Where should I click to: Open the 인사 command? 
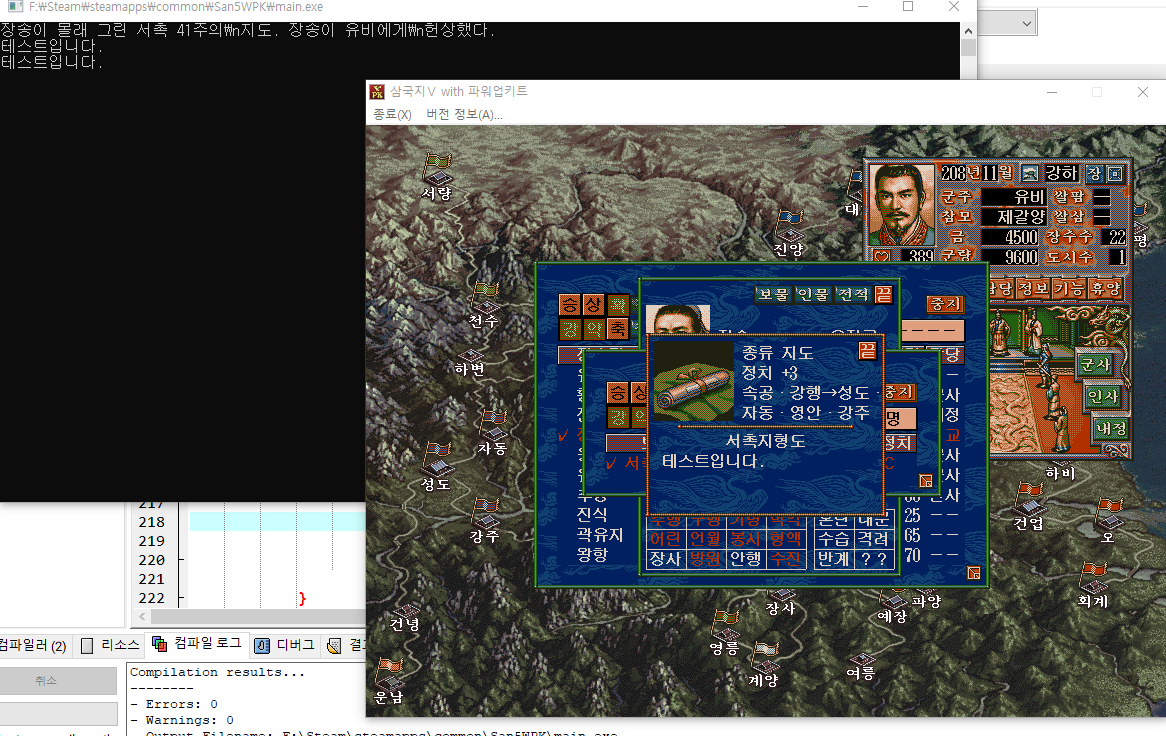(1104, 397)
